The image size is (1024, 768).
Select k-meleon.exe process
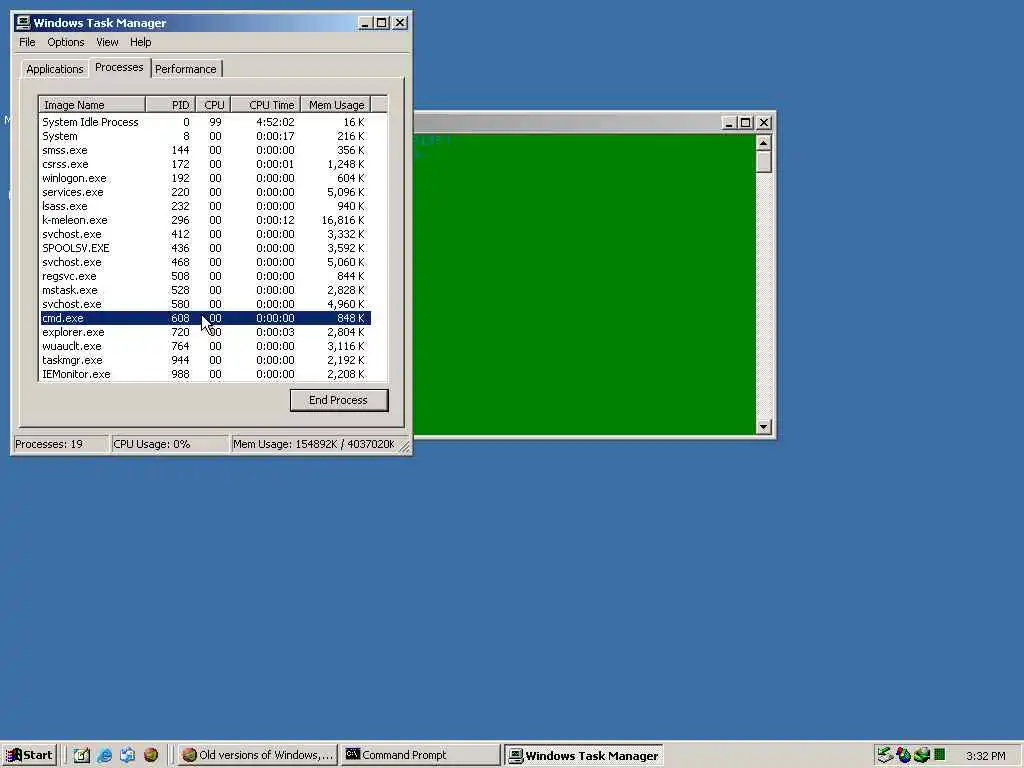tap(205, 220)
